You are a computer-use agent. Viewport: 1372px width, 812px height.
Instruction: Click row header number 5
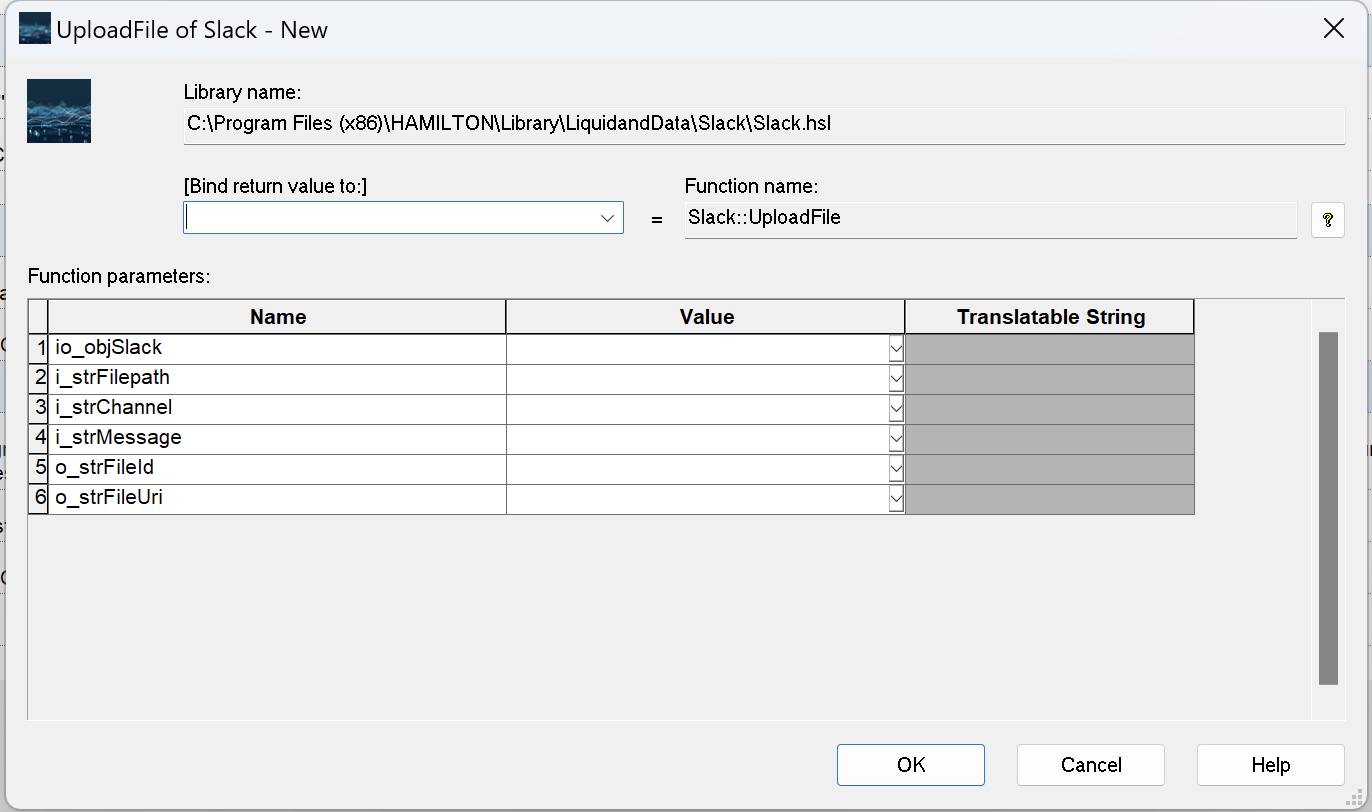click(39, 469)
